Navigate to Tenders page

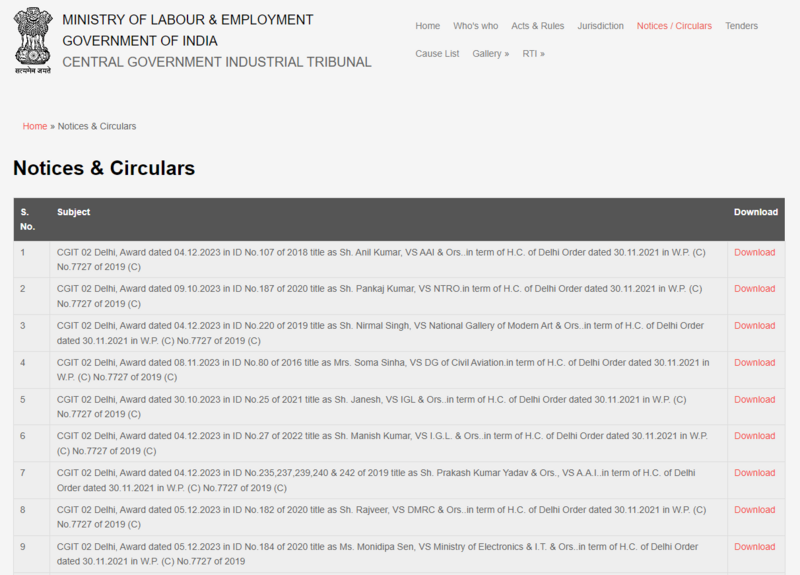click(741, 26)
